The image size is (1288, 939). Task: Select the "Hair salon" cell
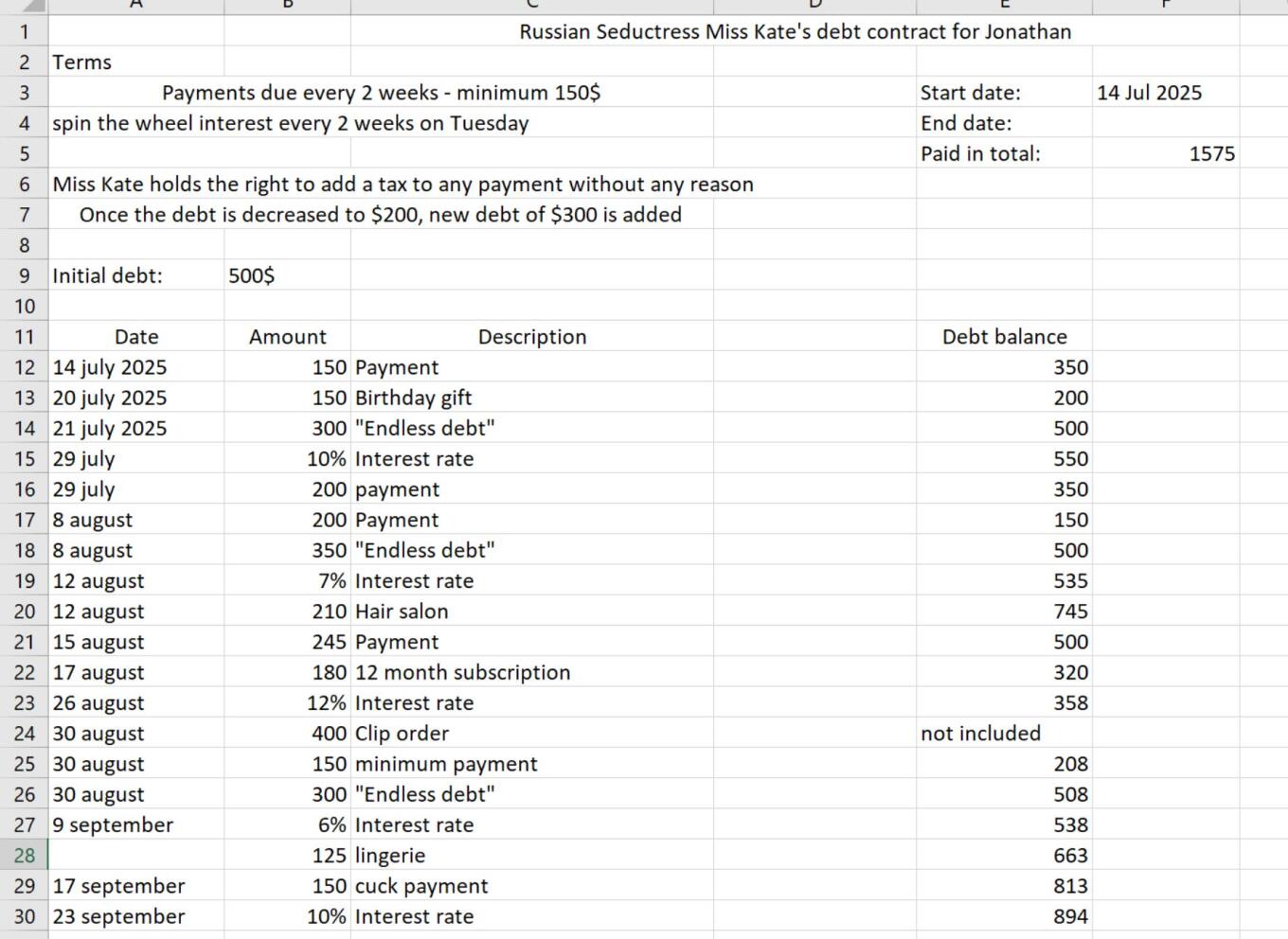click(402, 611)
